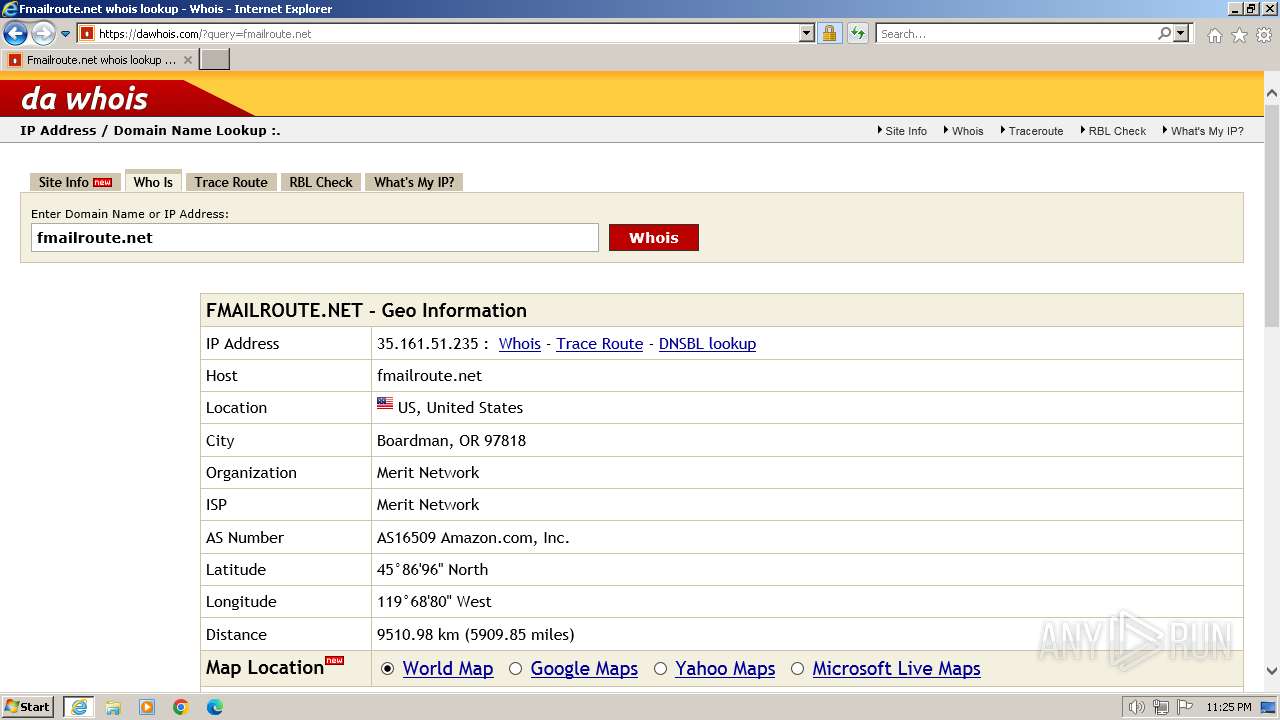Open the Tools gear icon
Screen dimensions: 1280x720
(1264, 35)
